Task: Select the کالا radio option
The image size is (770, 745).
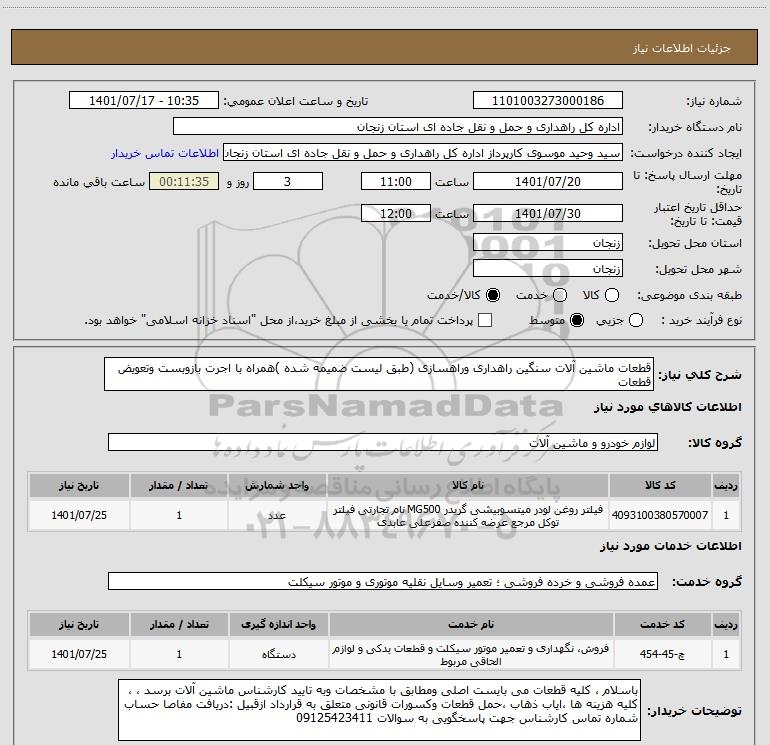Action: click(x=612, y=295)
